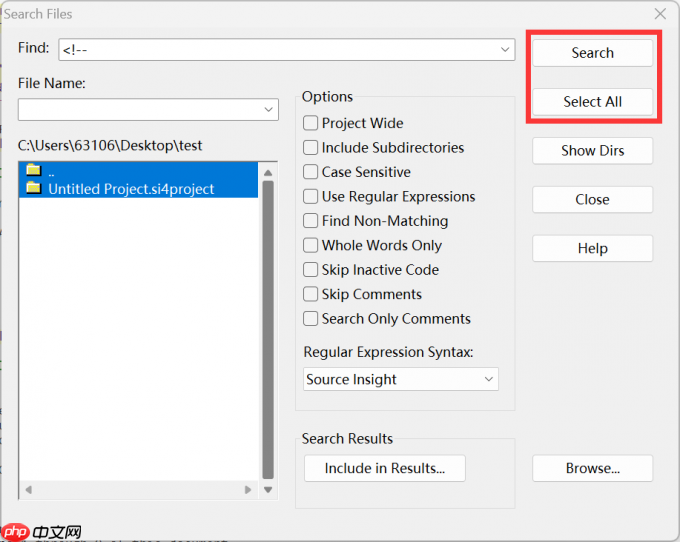
Task: Click the File Name input field
Action: click(x=139, y=109)
